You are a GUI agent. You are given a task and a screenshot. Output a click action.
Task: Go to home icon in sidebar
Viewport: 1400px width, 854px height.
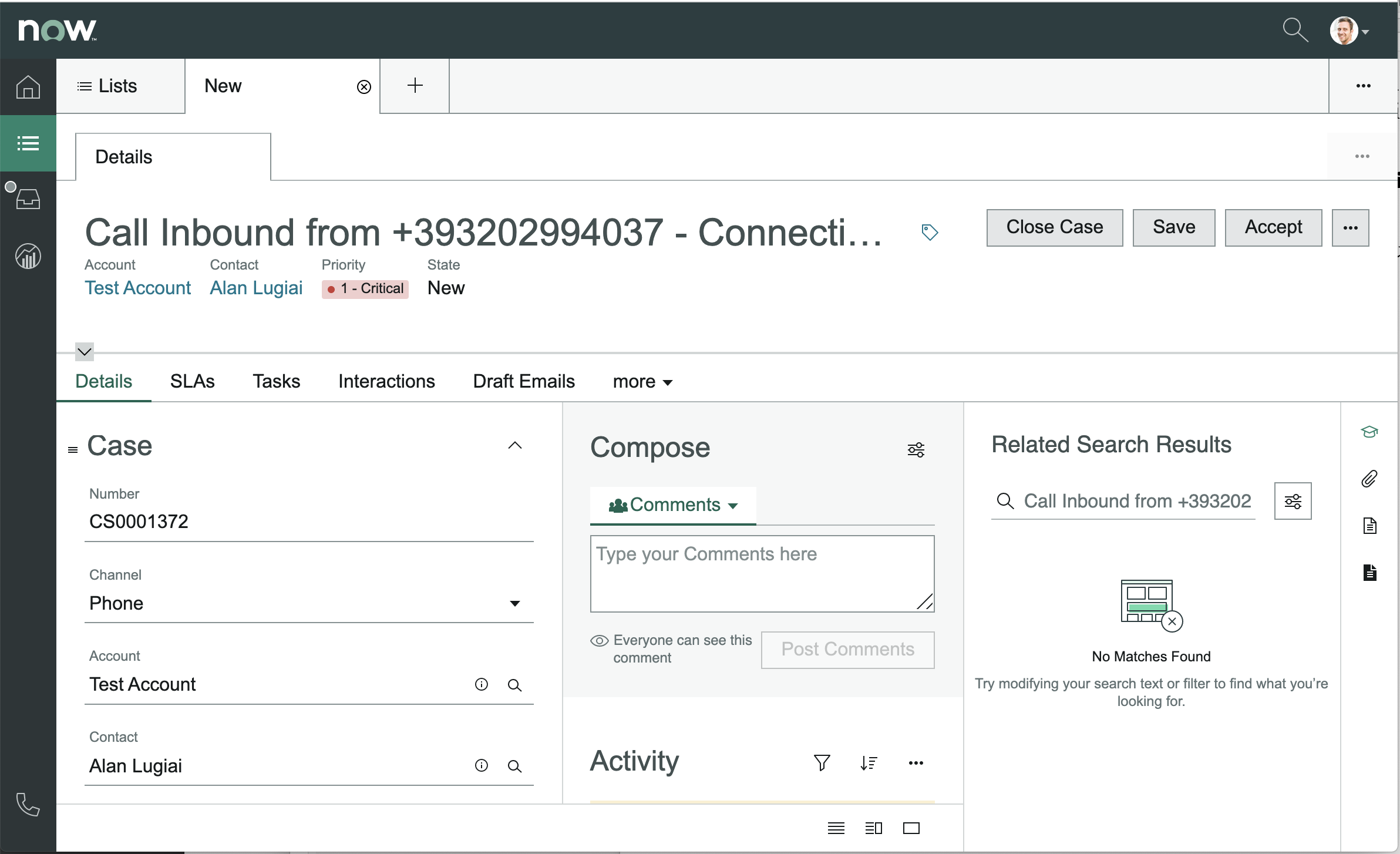[x=28, y=87]
